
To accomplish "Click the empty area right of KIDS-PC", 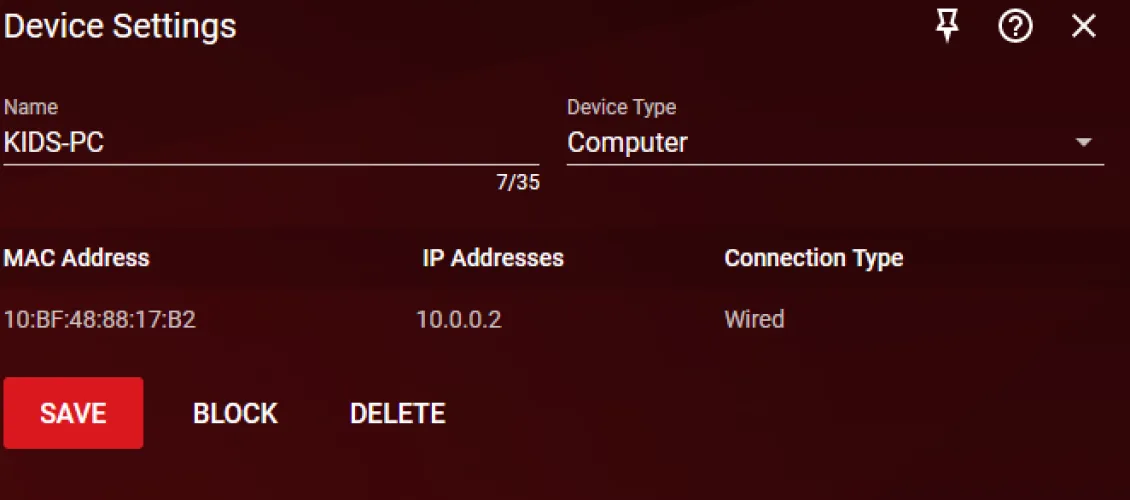I will [320, 143].
